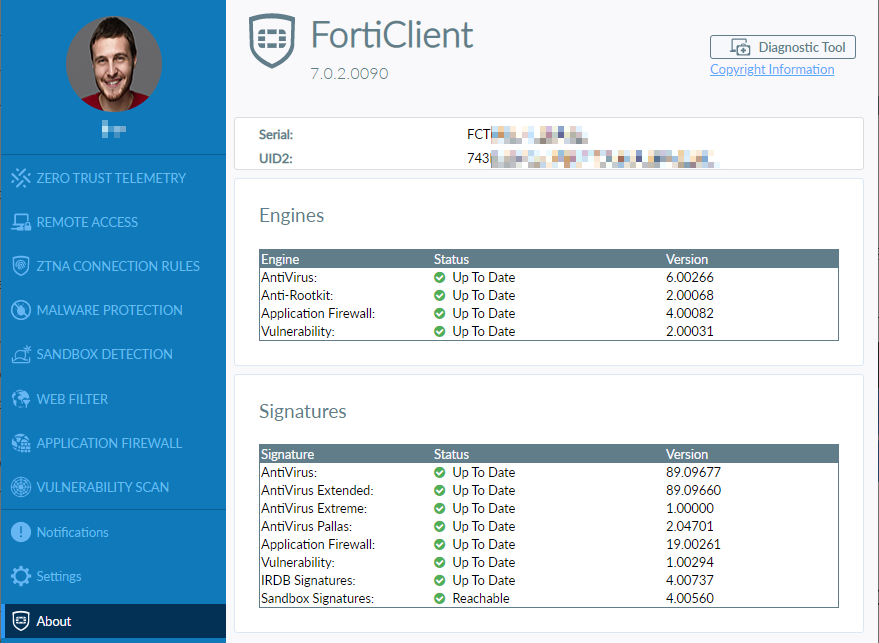Click the shield icon beside About
The width and height of the screenshot is (879, 643).
23,621
